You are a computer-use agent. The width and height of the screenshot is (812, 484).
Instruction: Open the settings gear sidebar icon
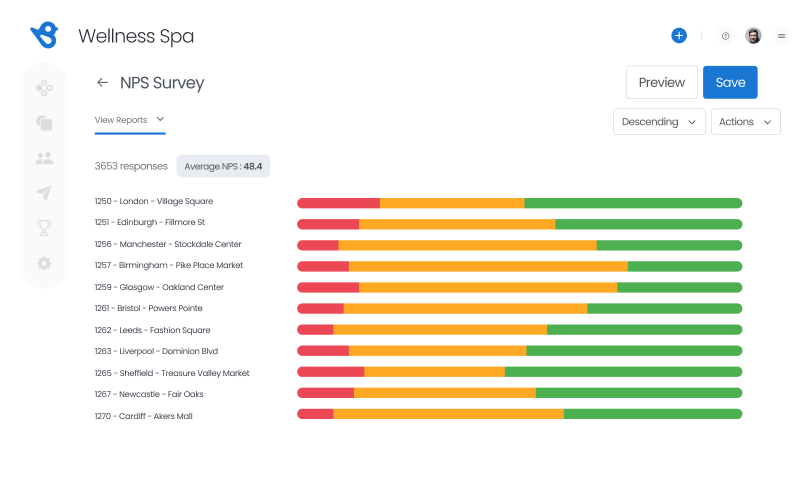pyautogui.click(x=44, y=263)
